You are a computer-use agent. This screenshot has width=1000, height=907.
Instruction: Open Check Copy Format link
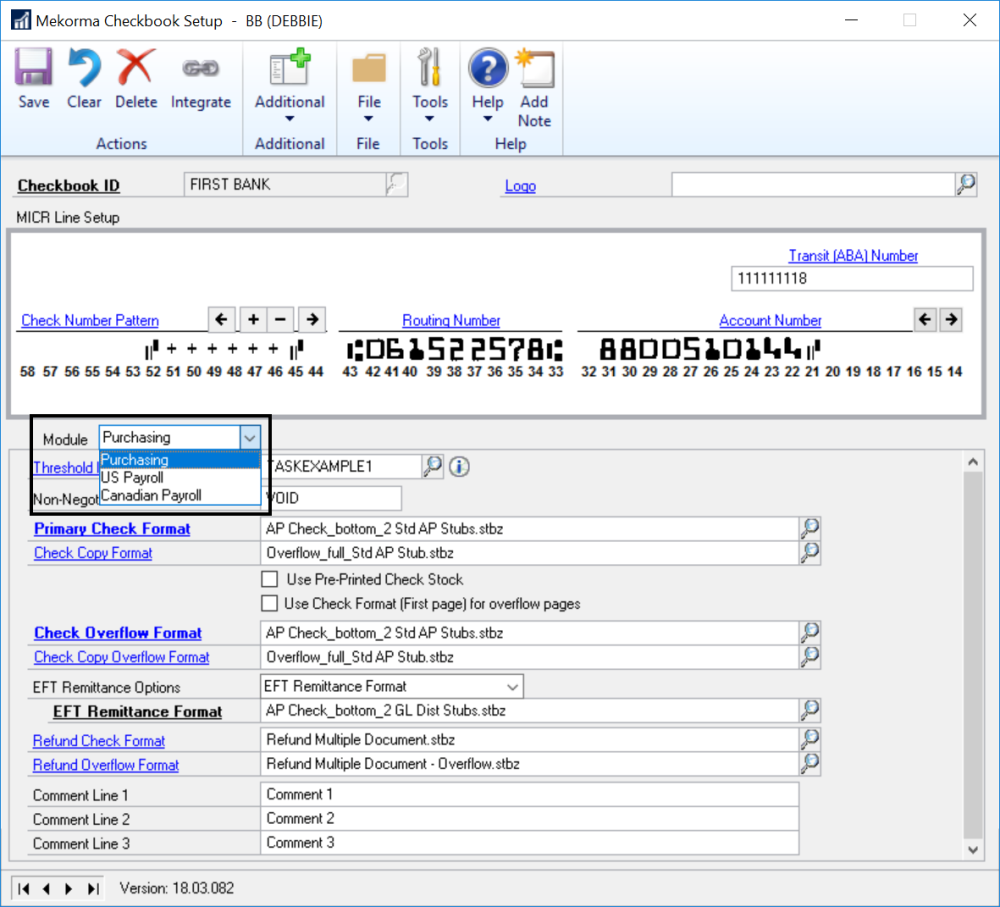93,553
